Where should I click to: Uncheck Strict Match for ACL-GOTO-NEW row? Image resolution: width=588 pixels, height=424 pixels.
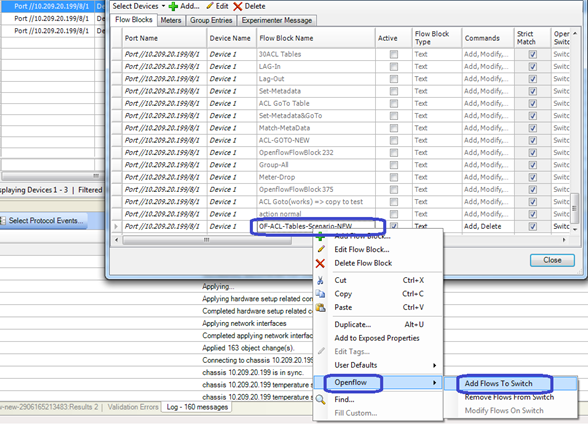532,140
